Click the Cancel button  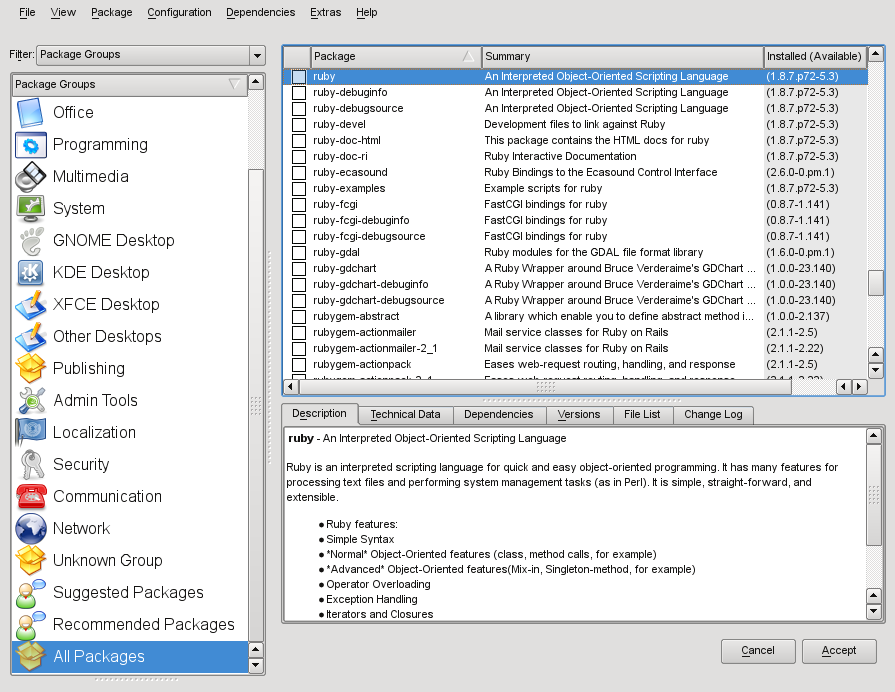tap(758, 650)
